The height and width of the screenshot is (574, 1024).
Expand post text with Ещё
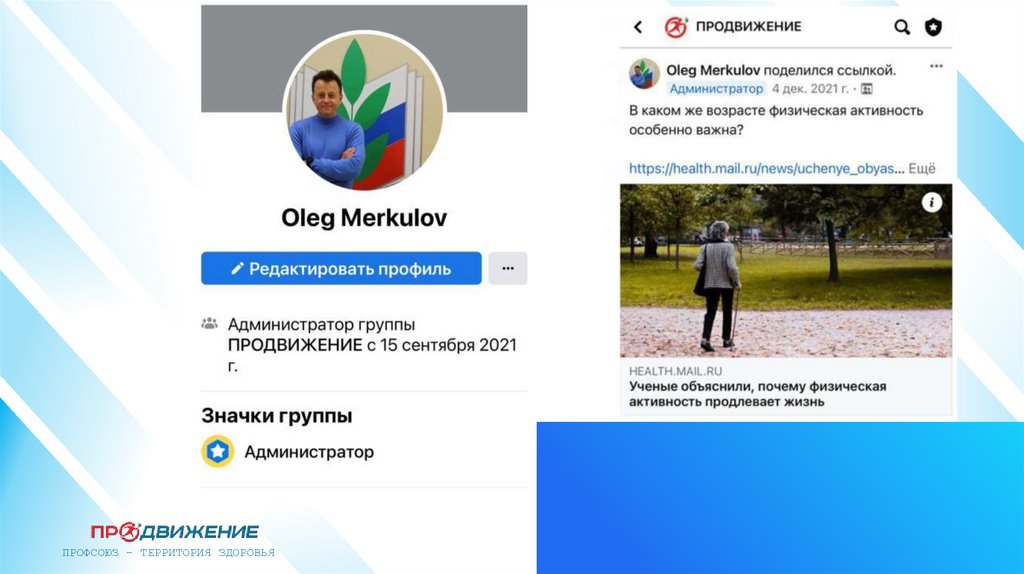point(922,168)
